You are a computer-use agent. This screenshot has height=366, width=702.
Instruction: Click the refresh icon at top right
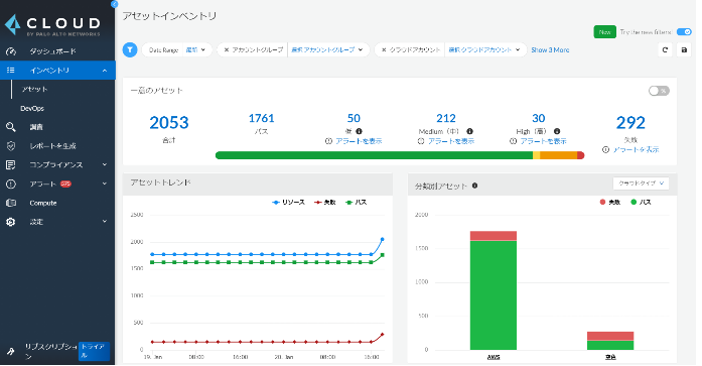pyautogui.click(x=665, y=50)
